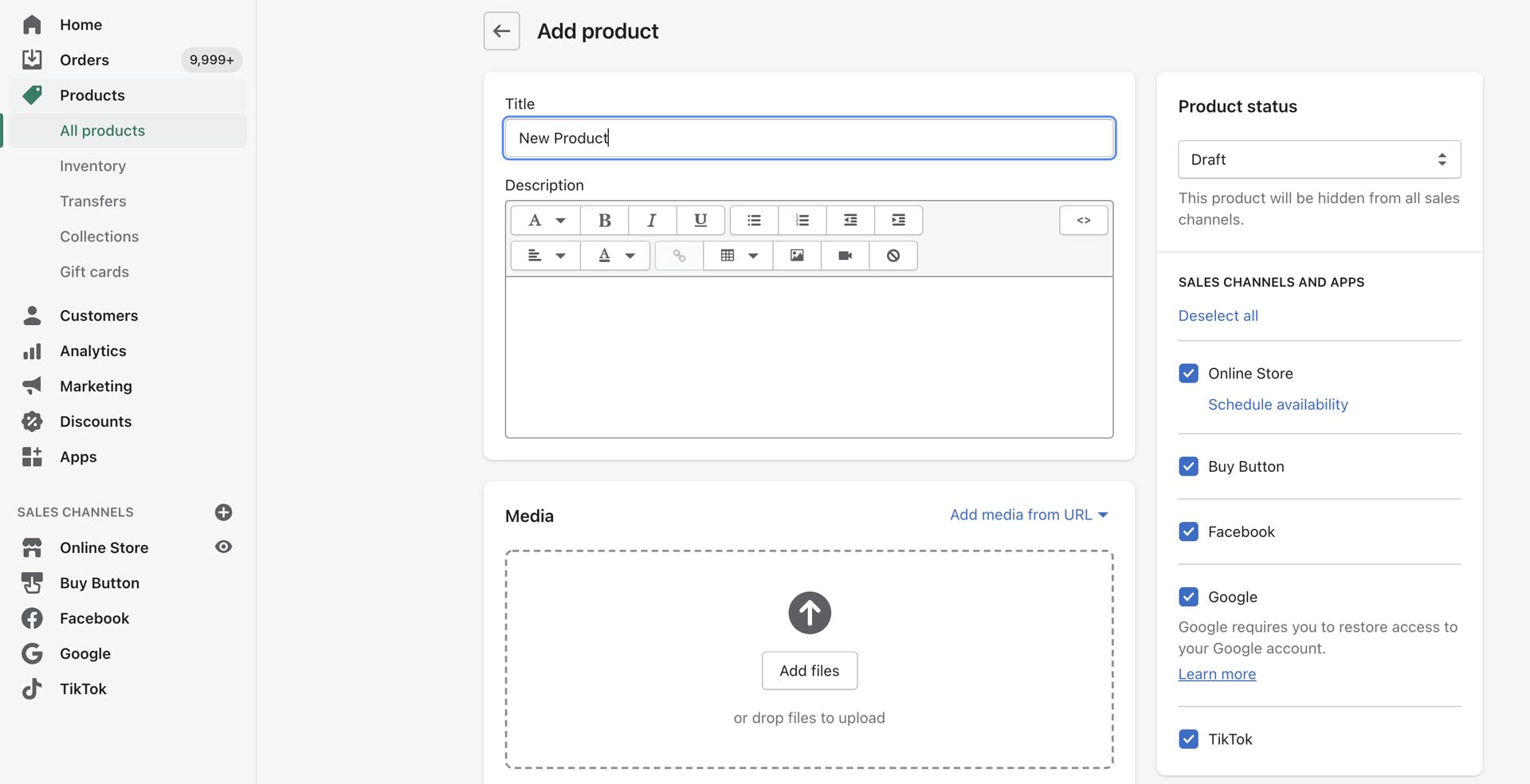Insert a bulleted list in description
This screenshot has height=784, width=1530.
pos(754,221)
